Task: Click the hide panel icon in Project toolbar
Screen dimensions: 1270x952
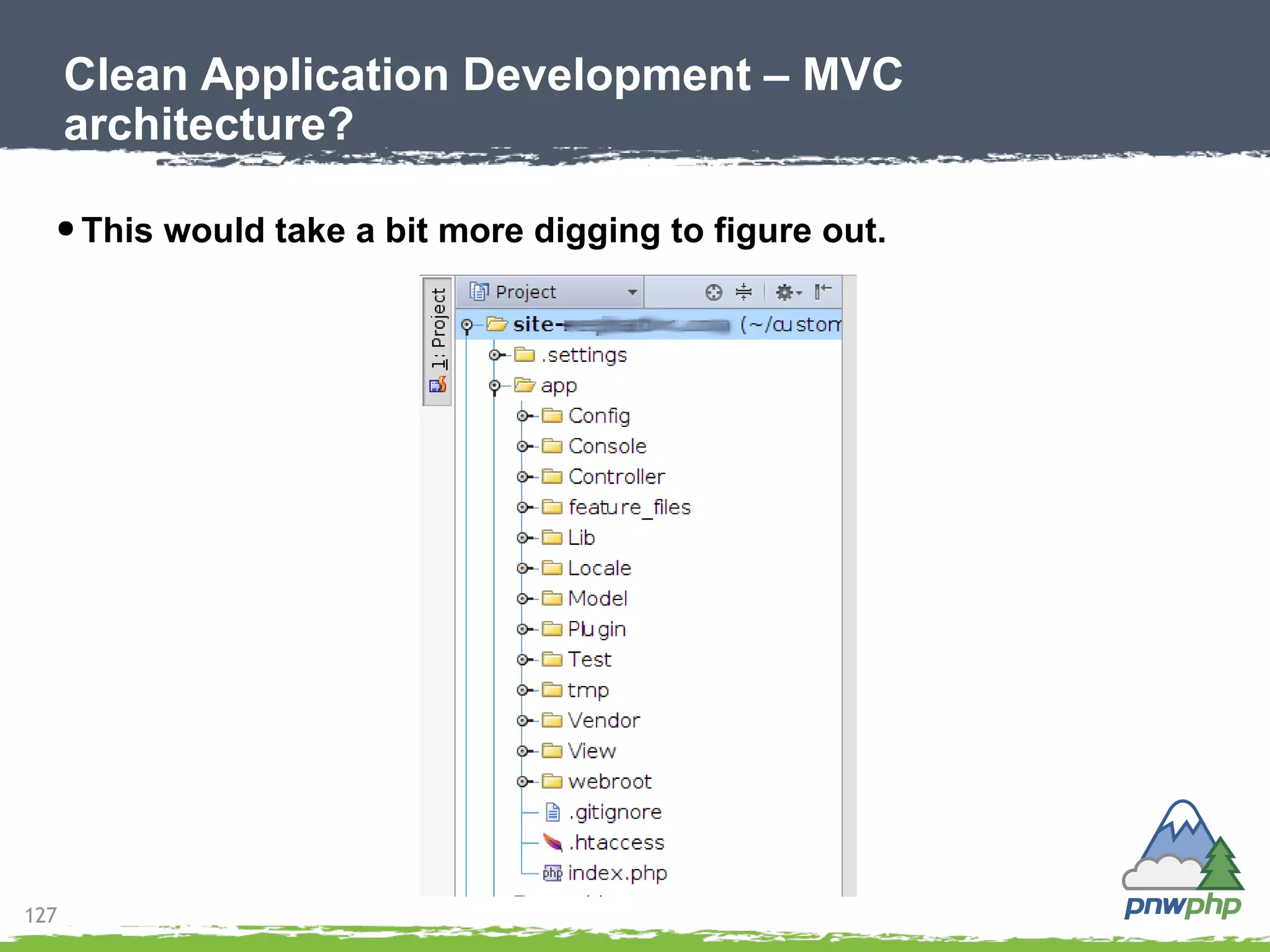Action: [823, 291]
